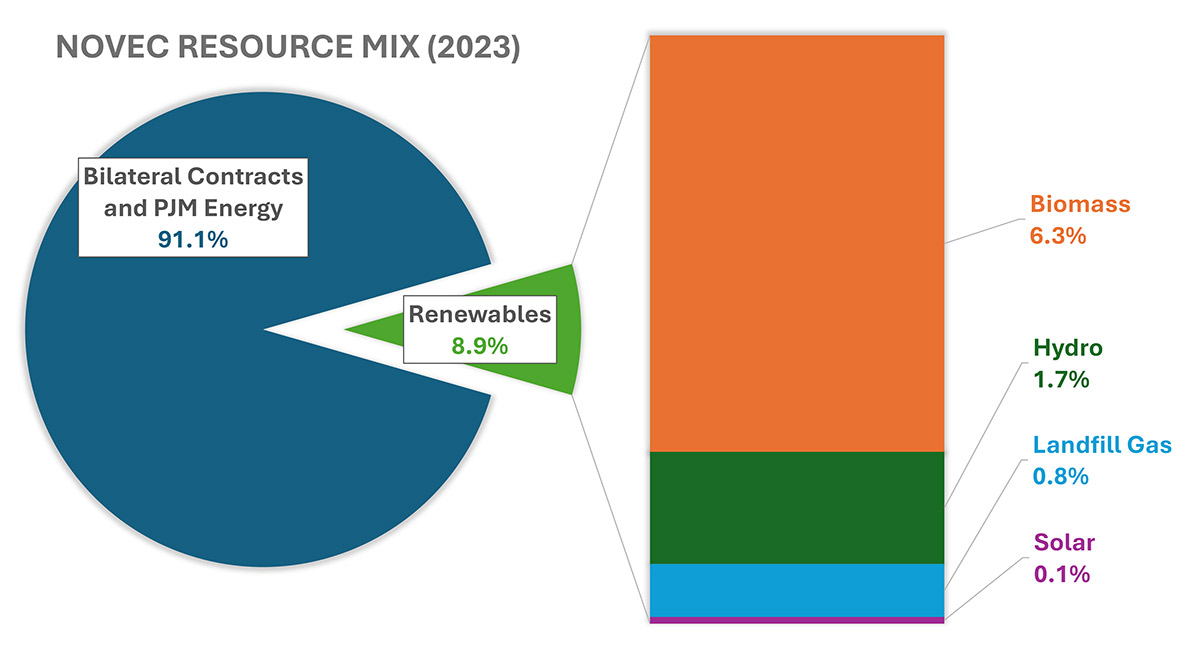This screenshot has height=659, width=1200.
Task: Click the Hydro legend label
Action: [x=1067, y=348]
